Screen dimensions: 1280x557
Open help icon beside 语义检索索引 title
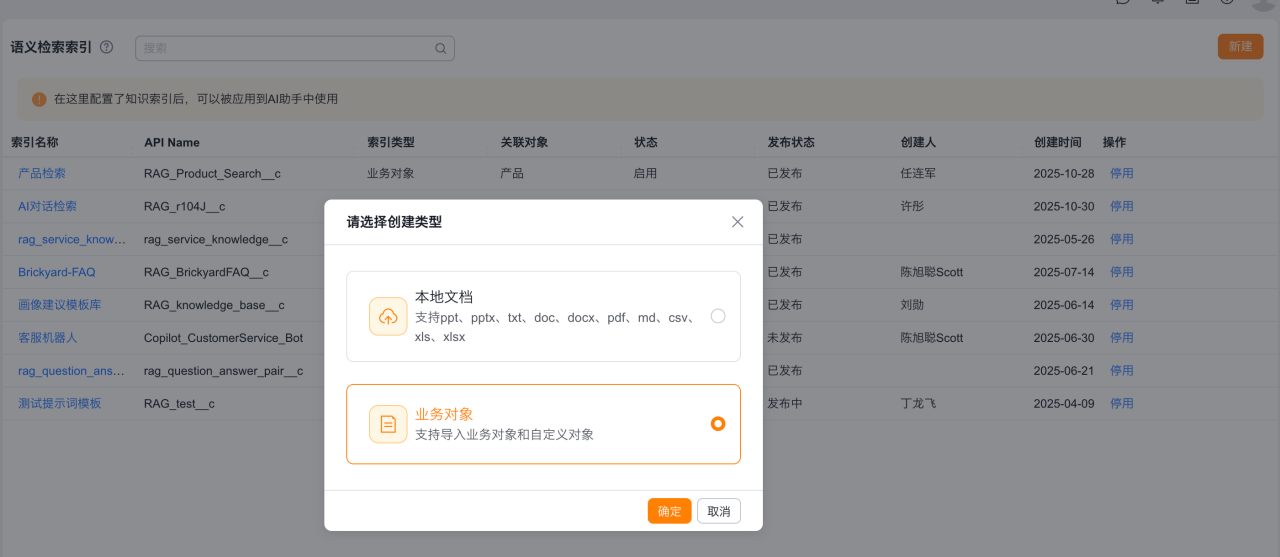tap(107, 47)
